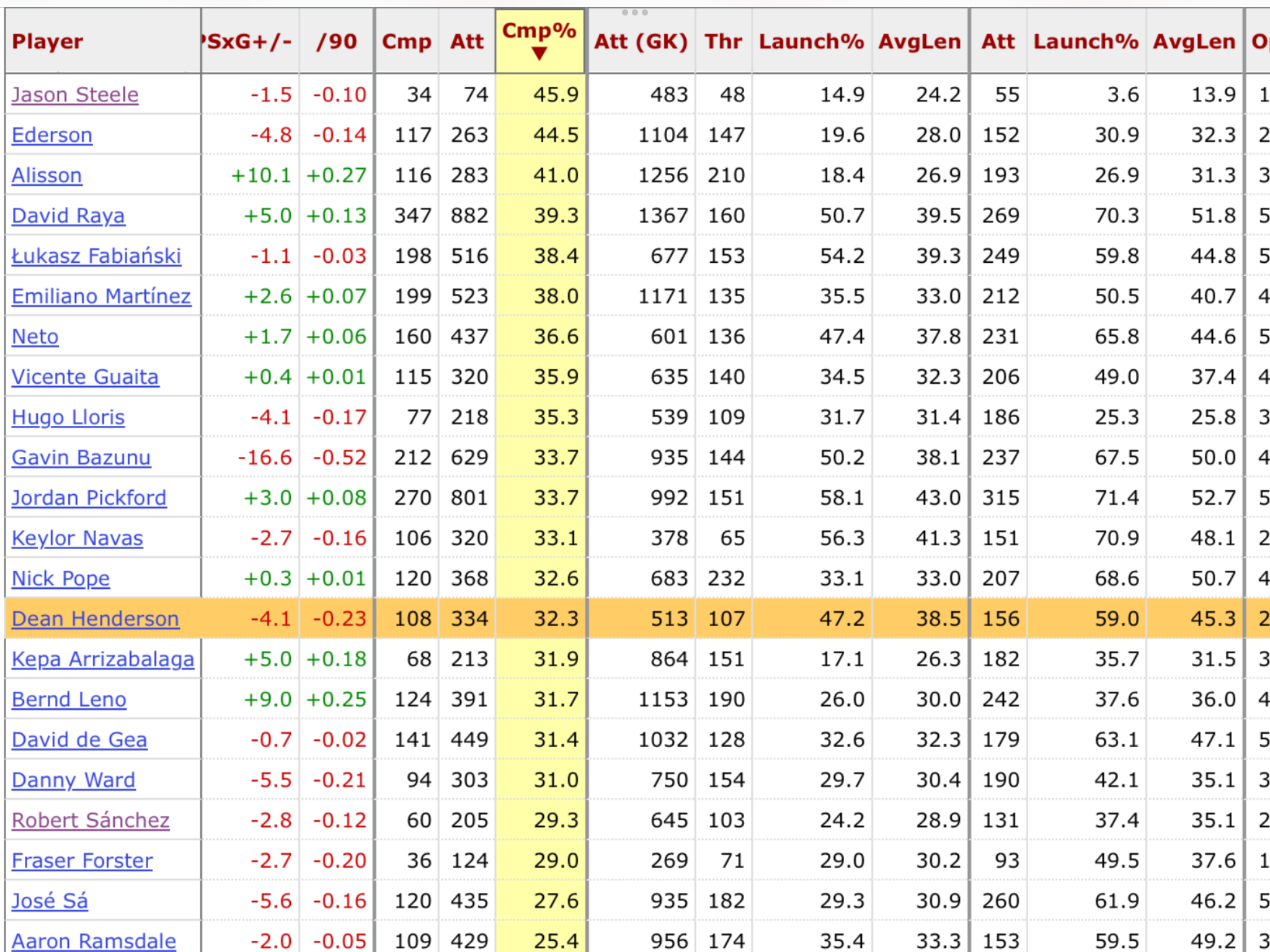Viewport: 1270px width, 952px height.
Task: Select Danny Ward's Cmp% value 31.0
Action: (x=556, y=780)
